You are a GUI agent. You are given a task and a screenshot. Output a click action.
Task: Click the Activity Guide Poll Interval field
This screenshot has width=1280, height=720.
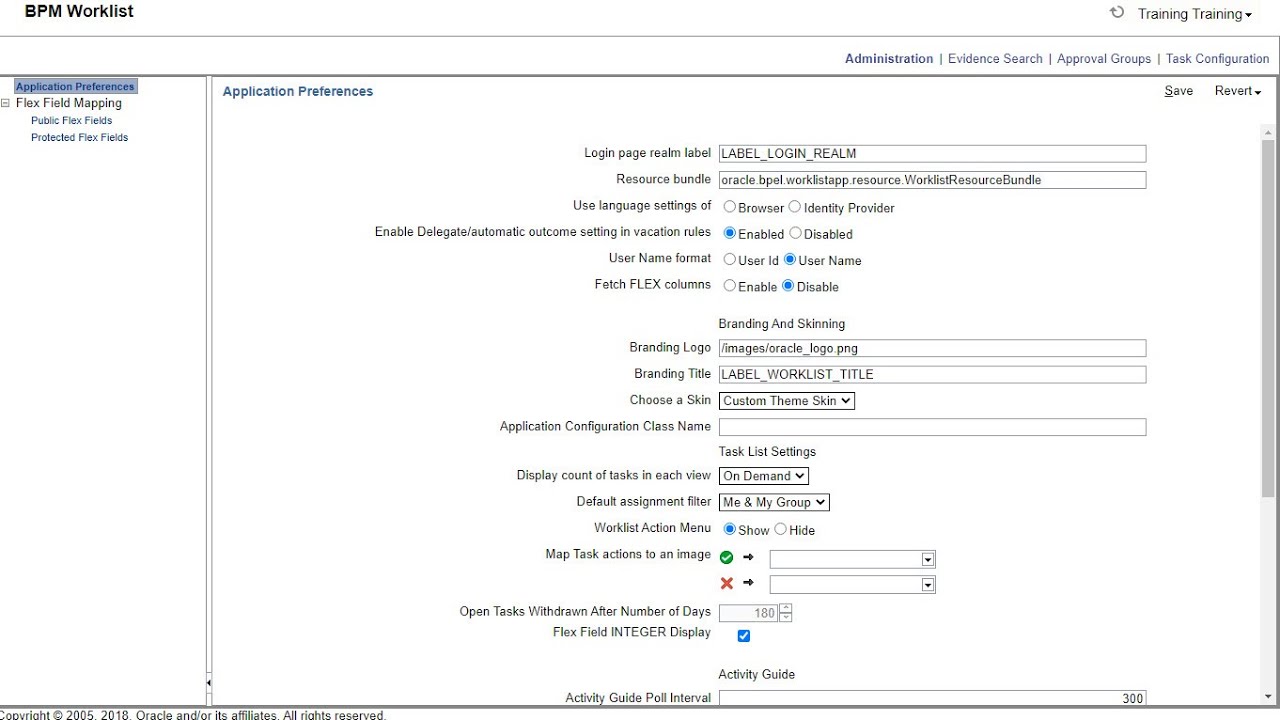(932, 698)
